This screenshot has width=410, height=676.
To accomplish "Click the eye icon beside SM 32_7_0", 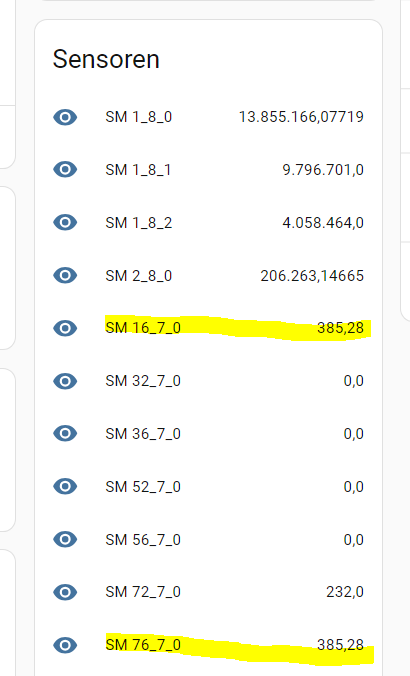I will point(65,381).
